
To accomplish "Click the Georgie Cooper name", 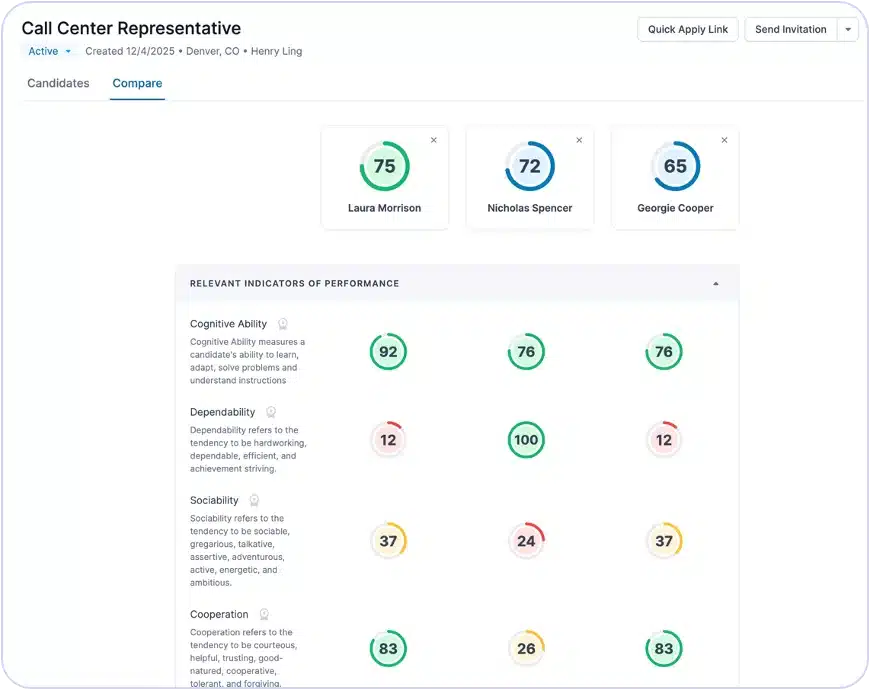I will tap(675, 208).
